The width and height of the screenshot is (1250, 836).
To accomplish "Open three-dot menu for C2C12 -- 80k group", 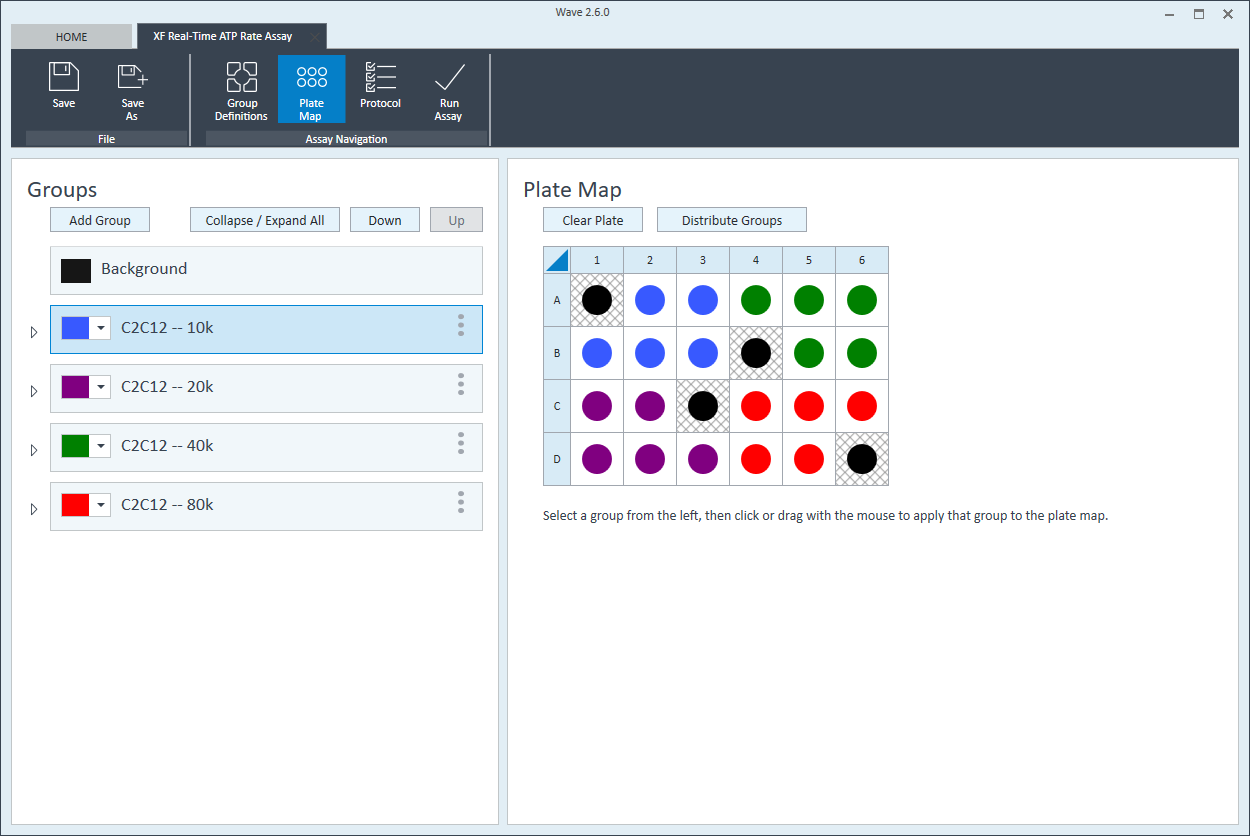I will click(x=461, y=503).
